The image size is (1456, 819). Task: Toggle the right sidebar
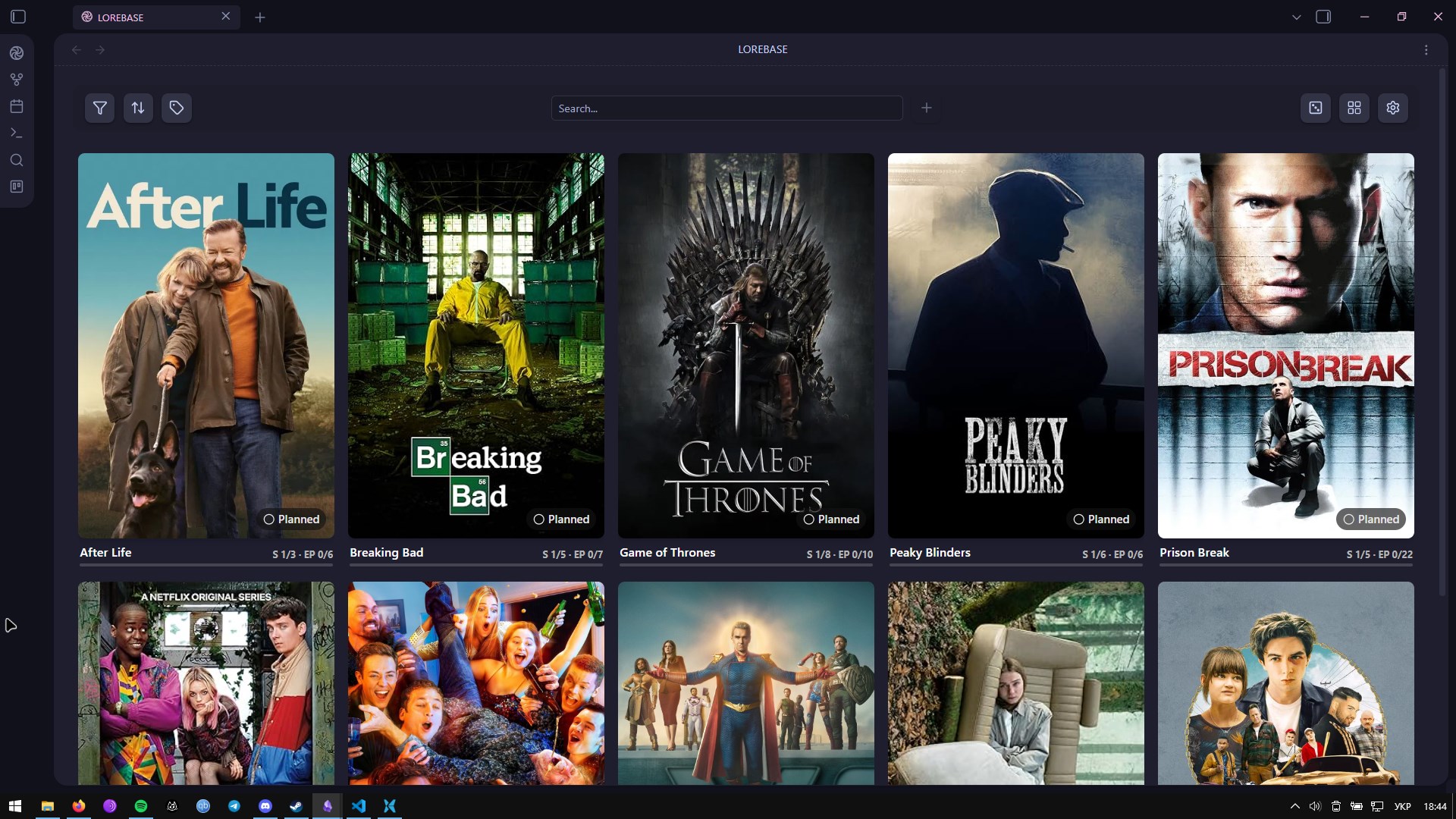[x=1323, y=17]
